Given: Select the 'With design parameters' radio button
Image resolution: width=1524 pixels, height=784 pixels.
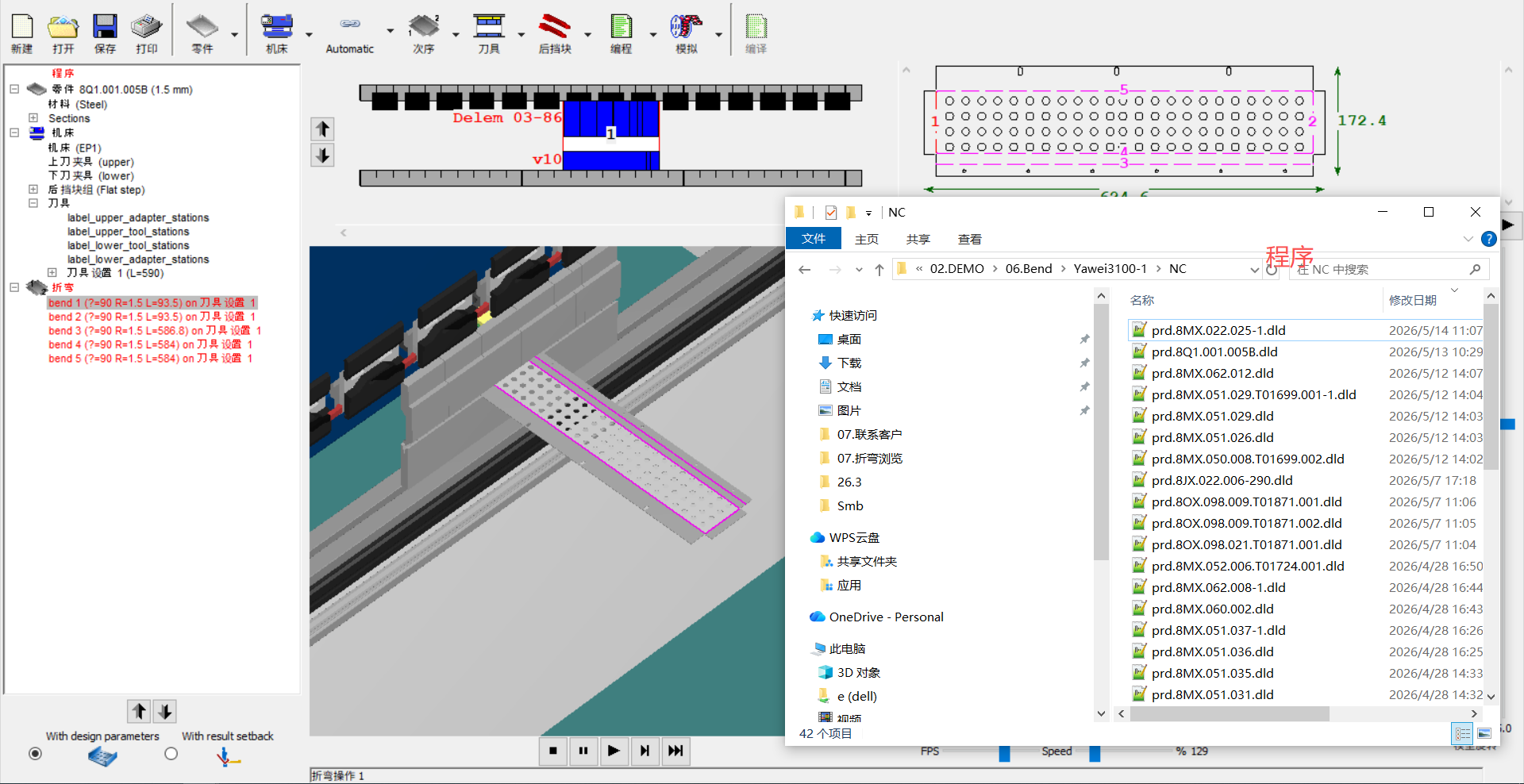Looking at the screenshot, I should (35, 754).
